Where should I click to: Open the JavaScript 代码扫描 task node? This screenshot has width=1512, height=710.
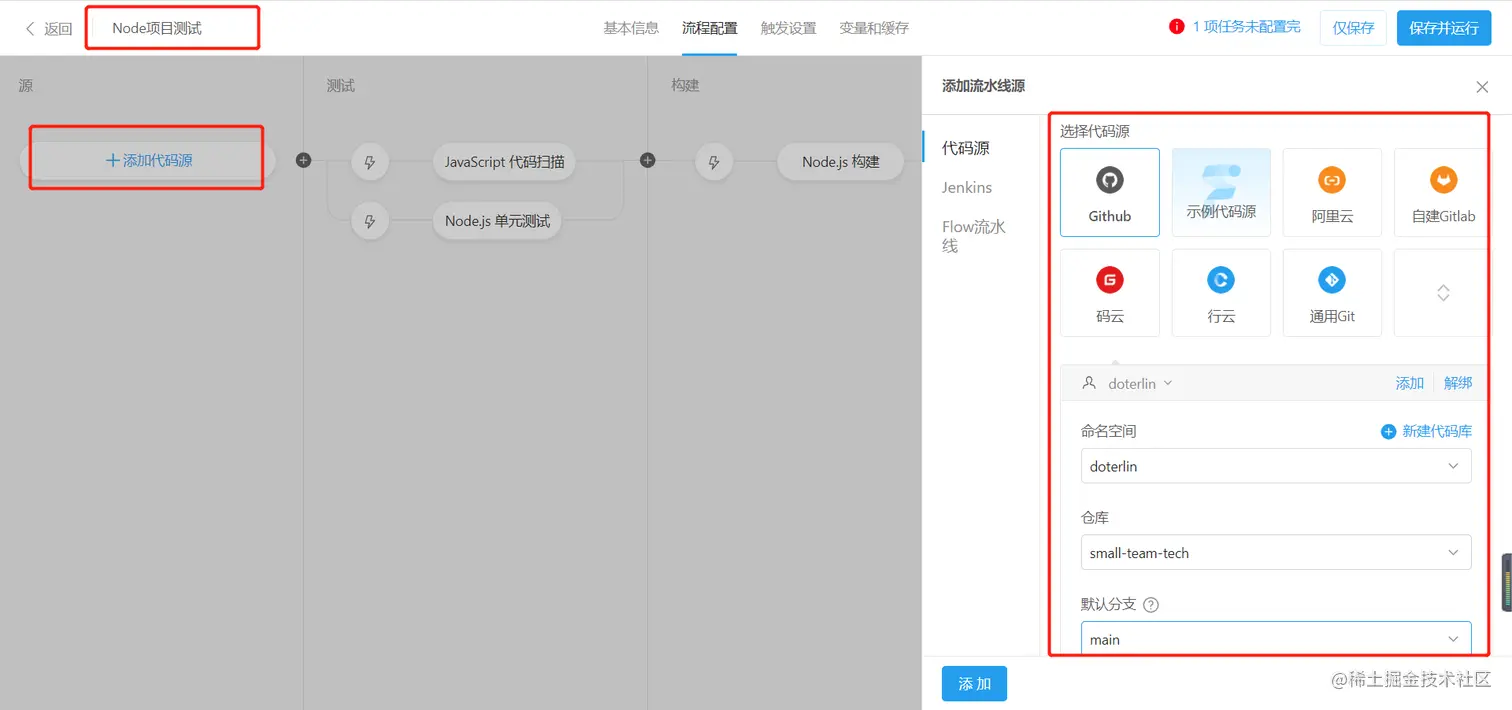504,161
